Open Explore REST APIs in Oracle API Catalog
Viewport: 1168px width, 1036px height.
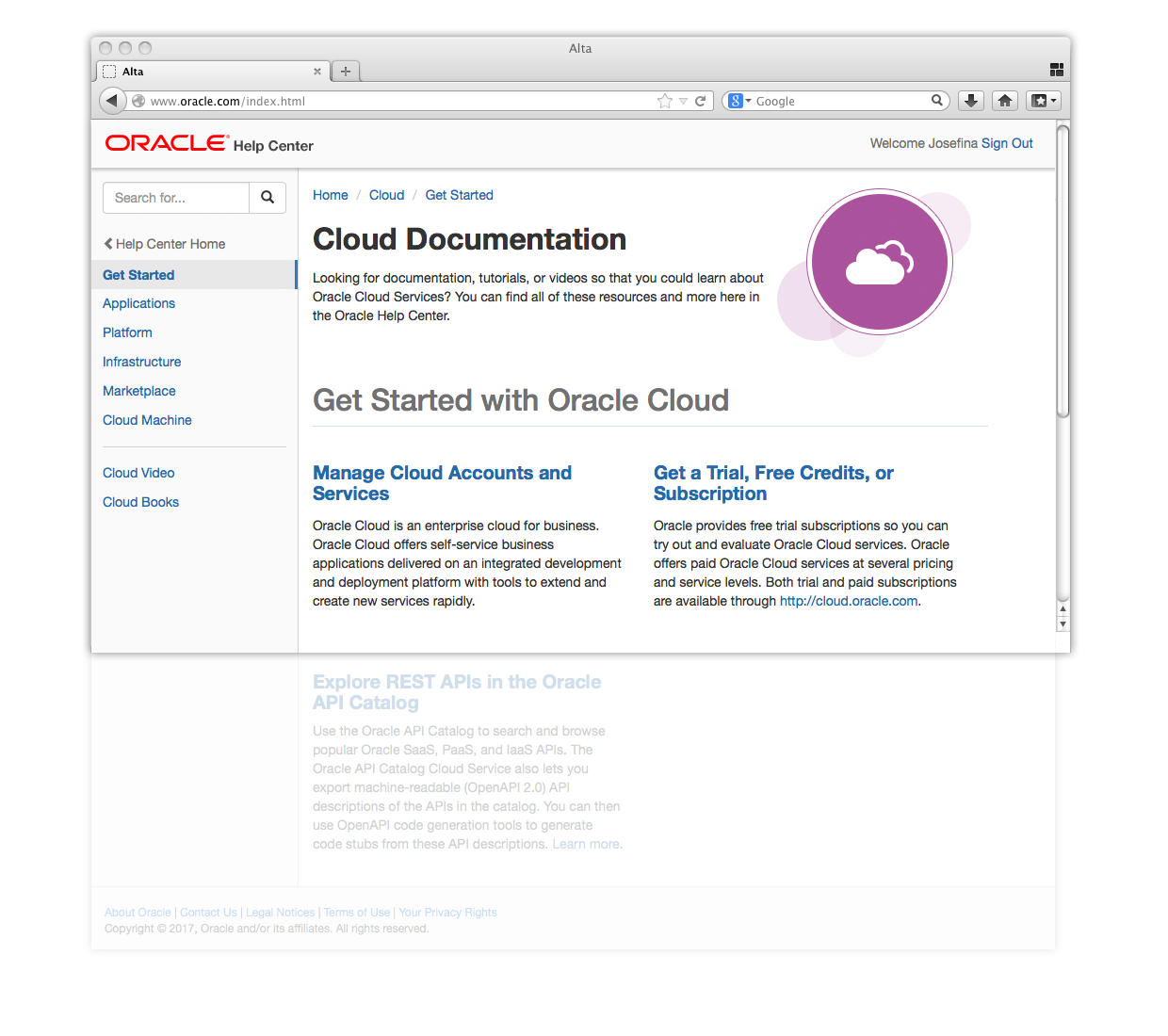457,692
